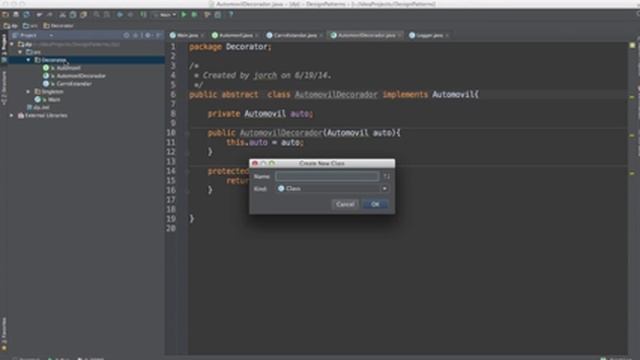This screenshot has height=360, width=640.
Task: Select External Libraries in project tree
Action: tap(42, 116)
